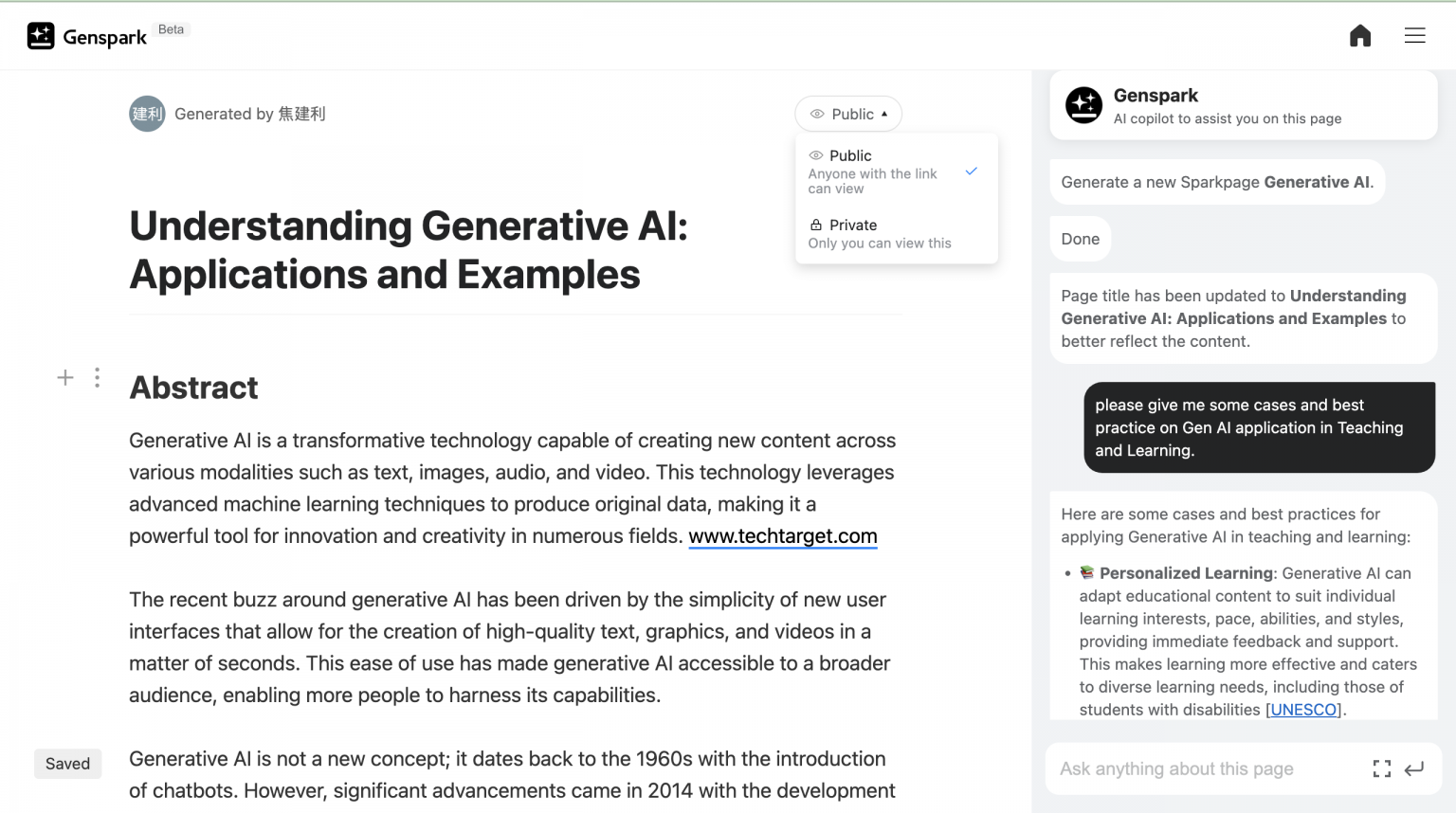Open the three-dot options beside Abstract

click(x=97, y=378)
